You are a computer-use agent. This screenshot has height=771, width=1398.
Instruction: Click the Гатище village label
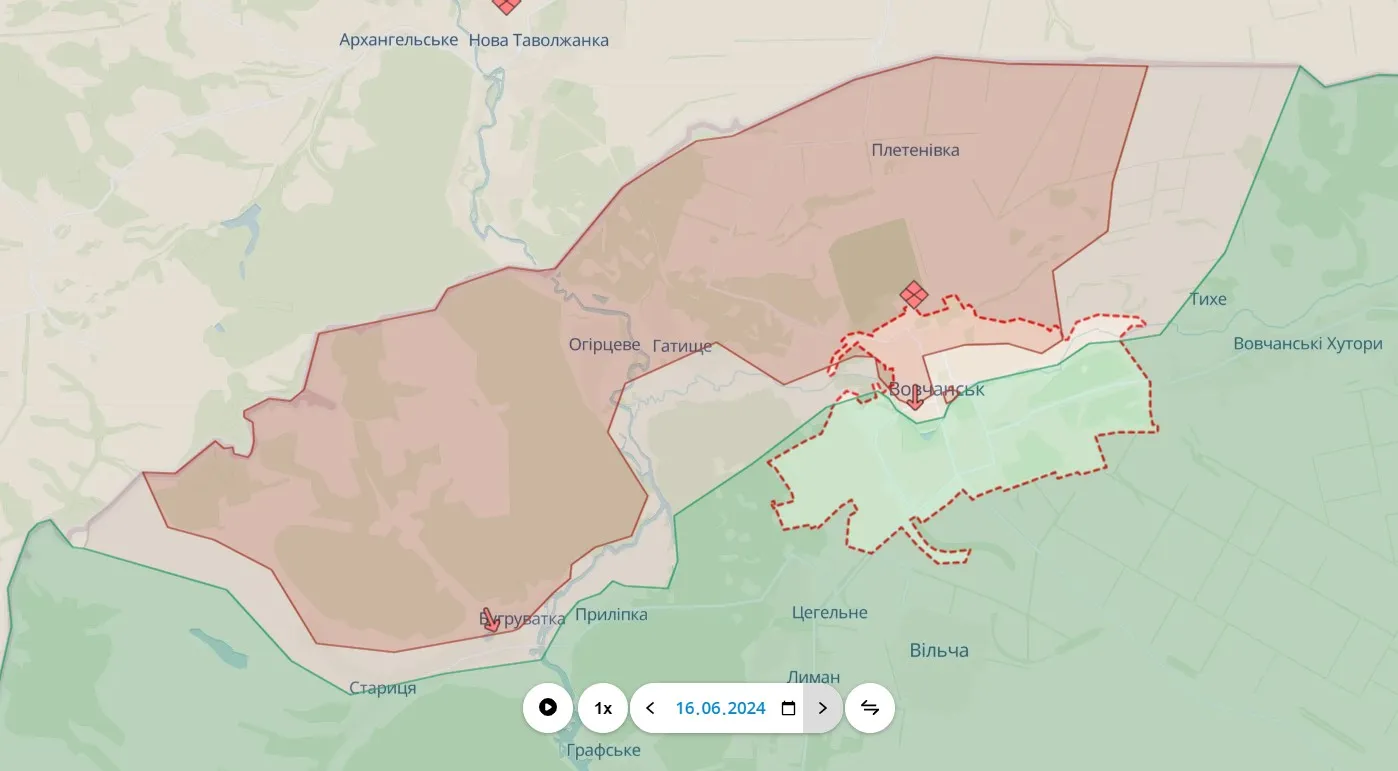683,343
